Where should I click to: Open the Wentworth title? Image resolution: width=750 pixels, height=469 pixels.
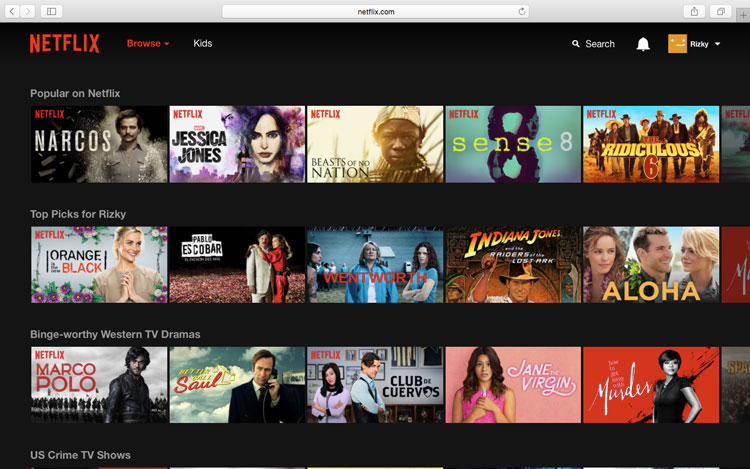pyautogui.click(x=375, y=265)
